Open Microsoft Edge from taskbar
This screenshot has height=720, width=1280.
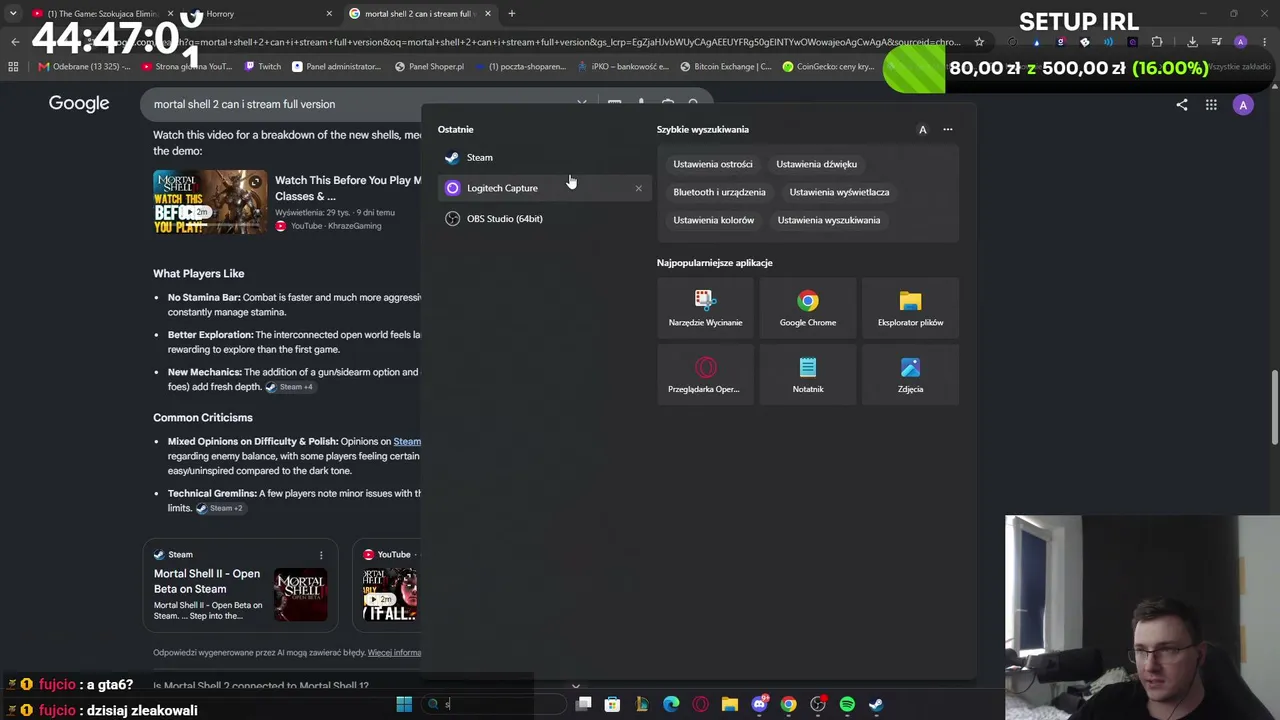click(671, 704)
